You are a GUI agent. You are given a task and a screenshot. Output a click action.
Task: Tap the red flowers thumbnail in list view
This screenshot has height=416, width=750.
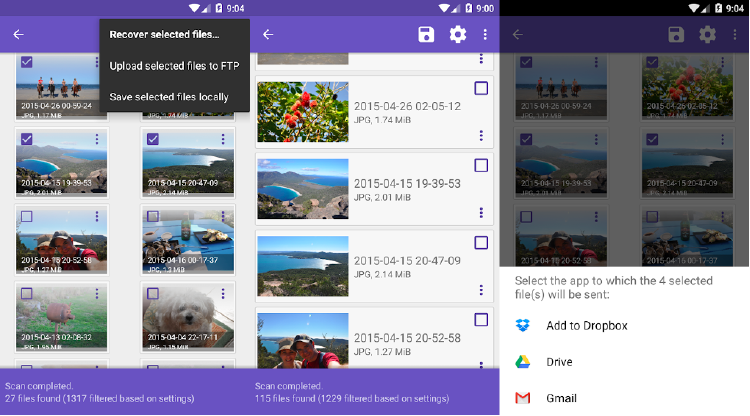(x=302, y=111)
